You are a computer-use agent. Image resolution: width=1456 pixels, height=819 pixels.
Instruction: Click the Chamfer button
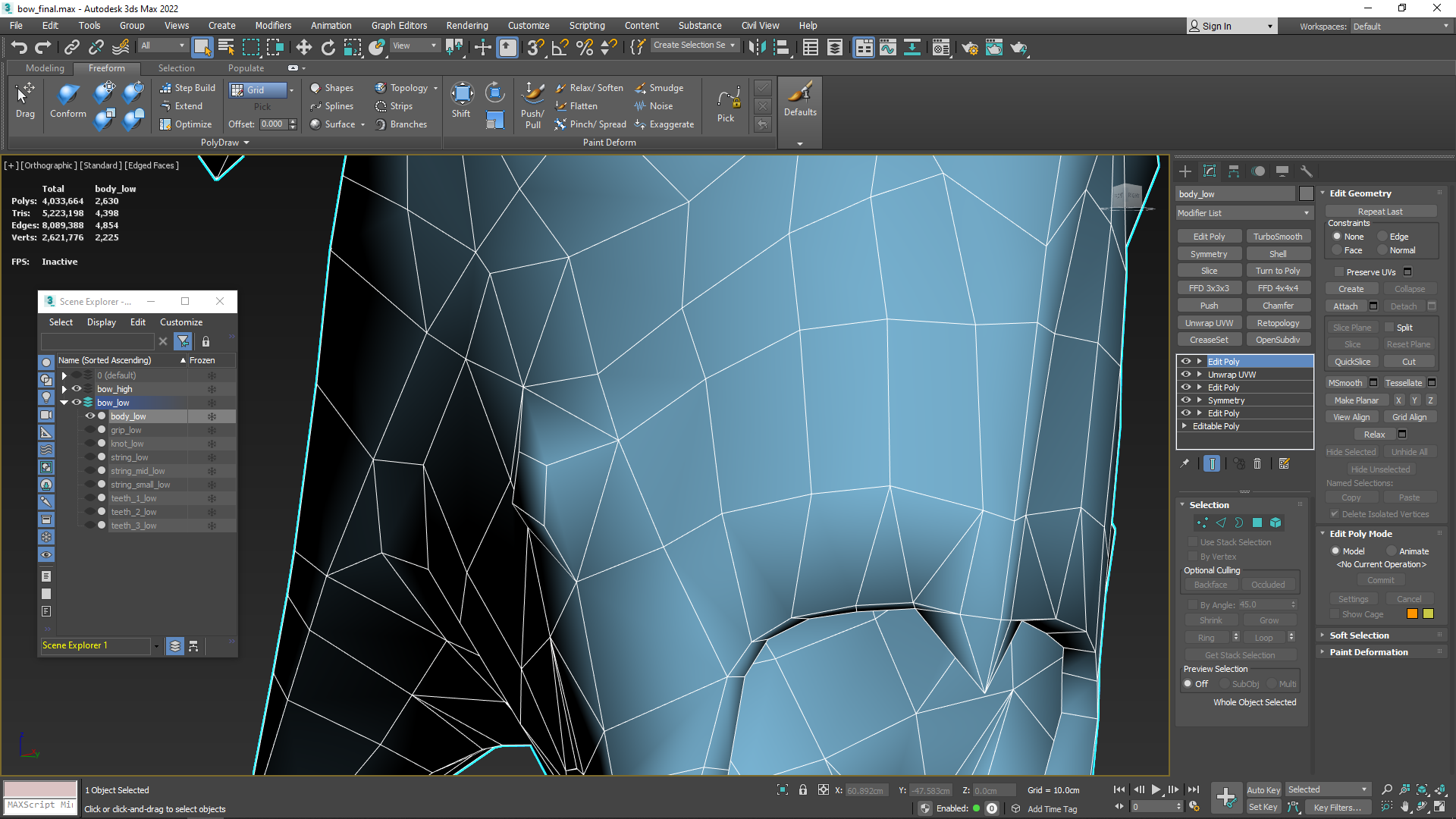point(1278,305)
